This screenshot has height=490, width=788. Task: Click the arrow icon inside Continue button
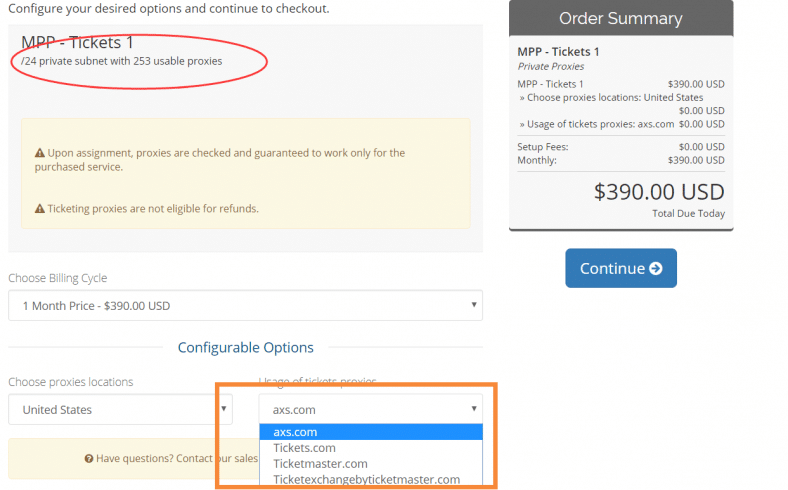coord(656,268)
